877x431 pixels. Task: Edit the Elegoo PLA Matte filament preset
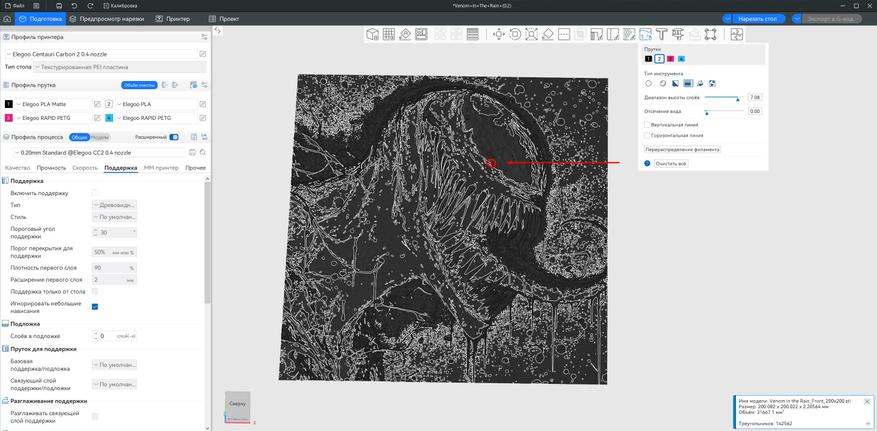[x=97, y=104]
